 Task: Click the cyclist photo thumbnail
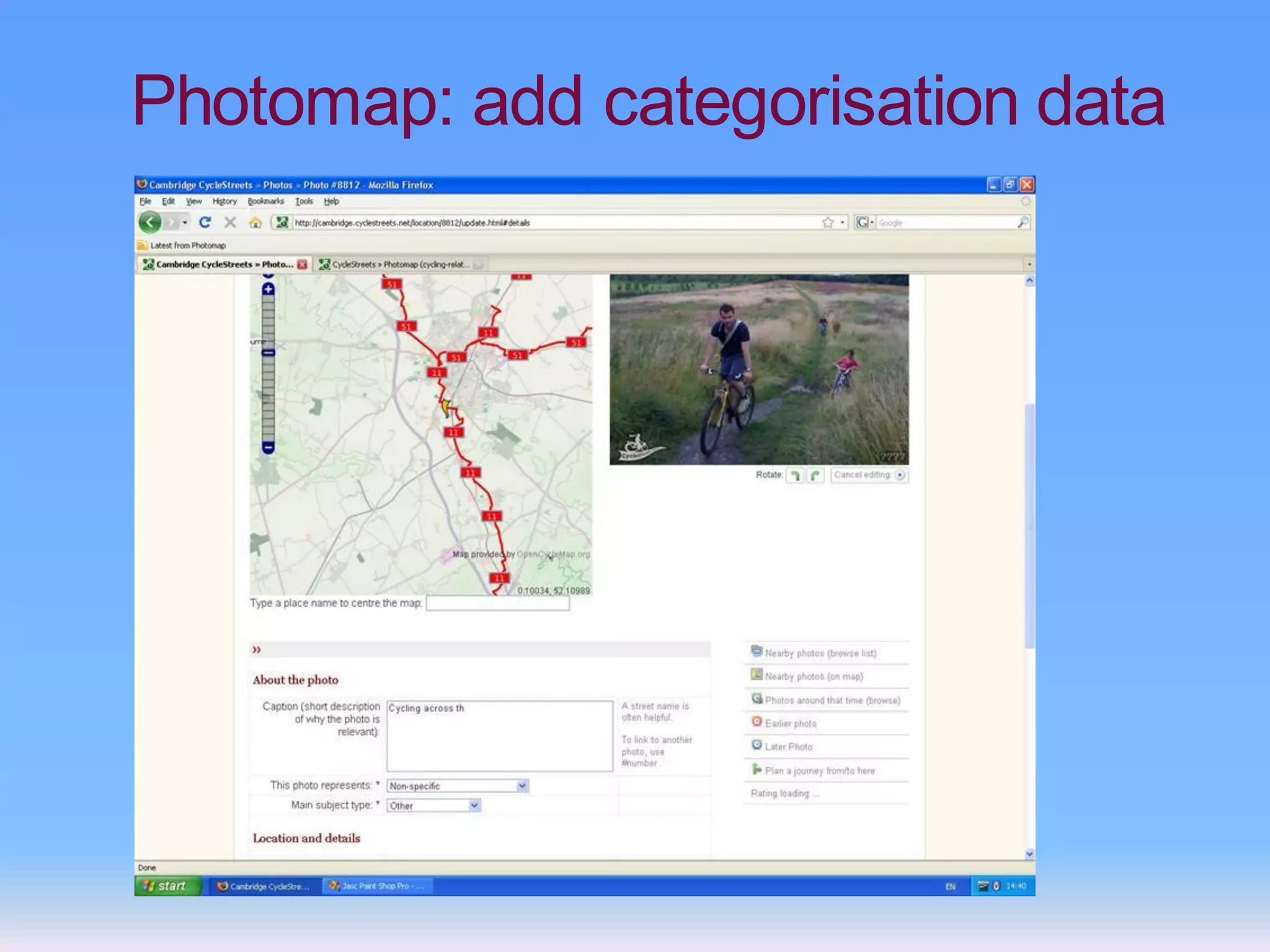click(x=759, y=369)
